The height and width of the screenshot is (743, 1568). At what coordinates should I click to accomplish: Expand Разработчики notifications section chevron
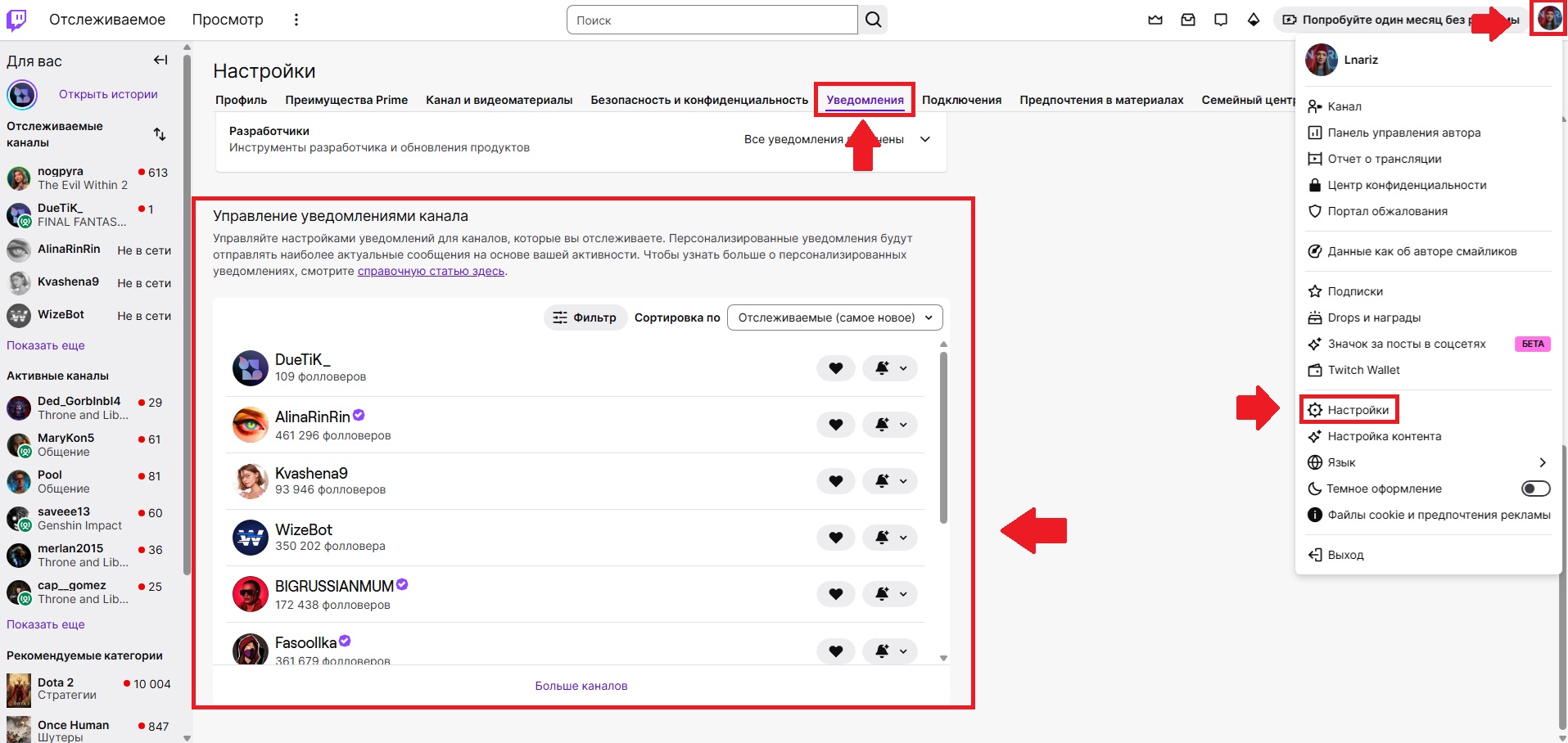click(925, 139)
